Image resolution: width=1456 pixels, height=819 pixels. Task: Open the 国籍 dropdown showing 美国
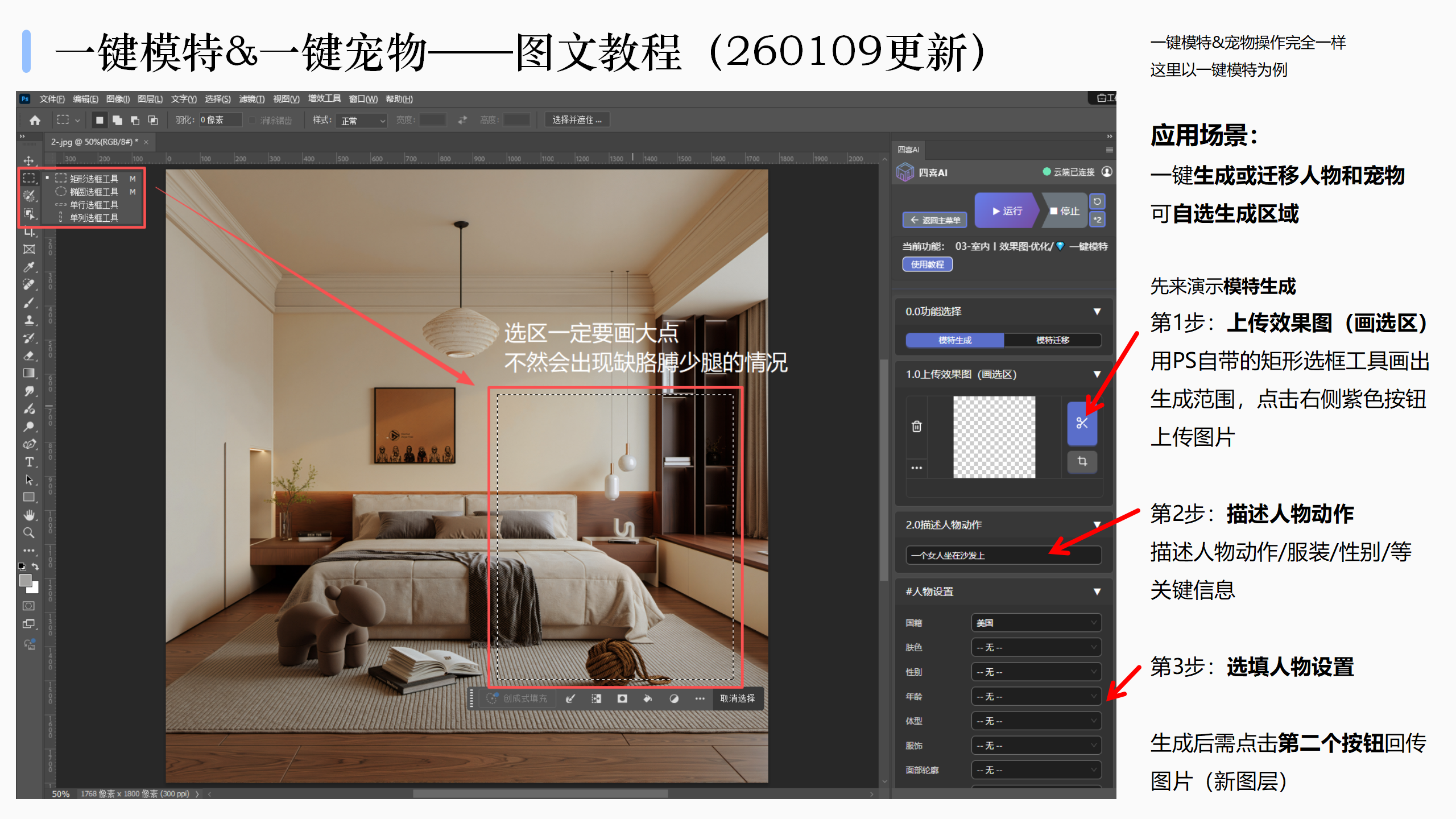coord(1036,623)
